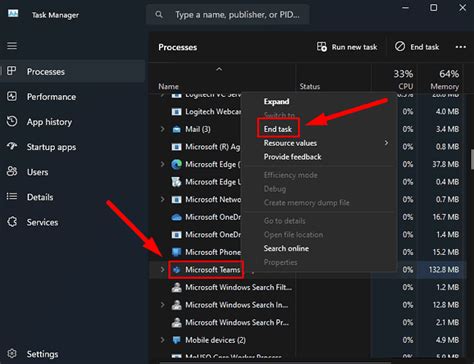
Task: Sort by the CPU column header
Action: [x=406, y=87]
